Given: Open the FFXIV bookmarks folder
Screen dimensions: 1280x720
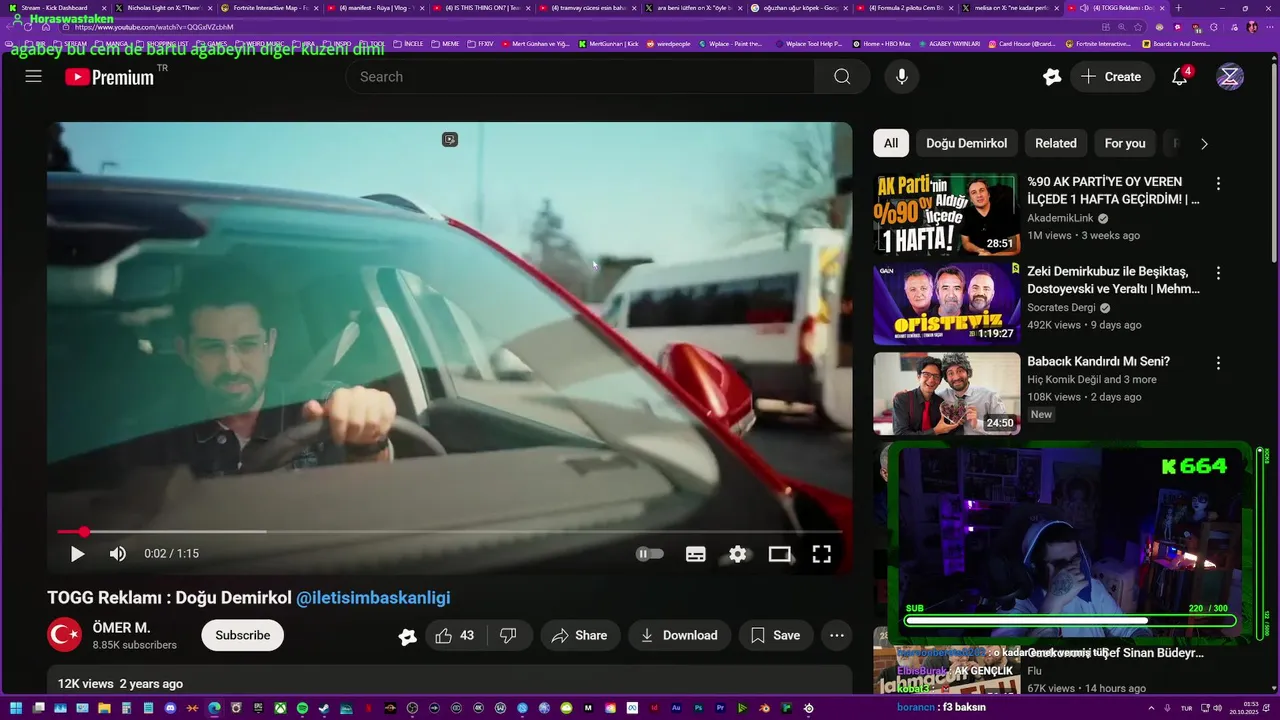Looking at the screenshot, I should tap(480, 44).
